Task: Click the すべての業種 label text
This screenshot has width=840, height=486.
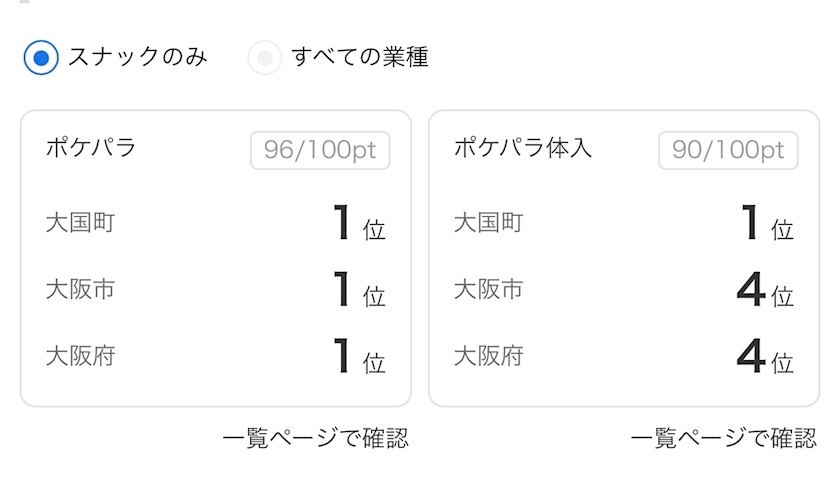Action: click(x=359, y=57)
